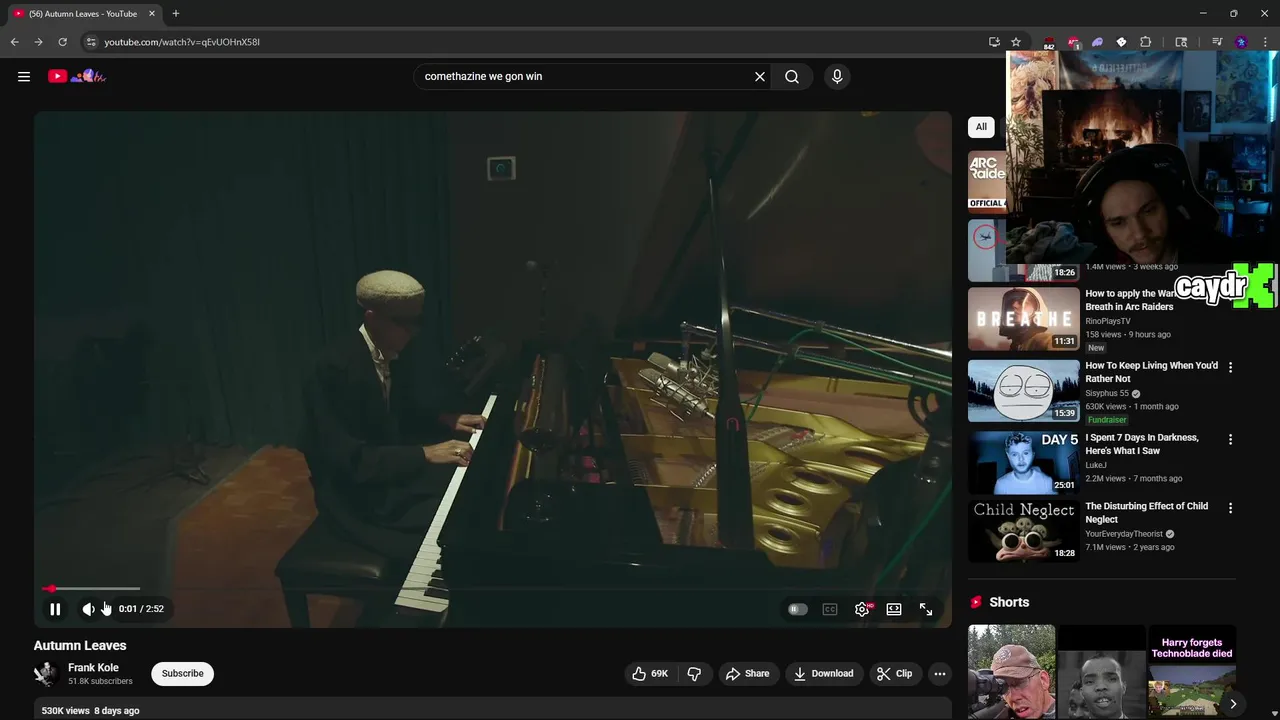Open the tab search / lens icon

point(1181,42)
